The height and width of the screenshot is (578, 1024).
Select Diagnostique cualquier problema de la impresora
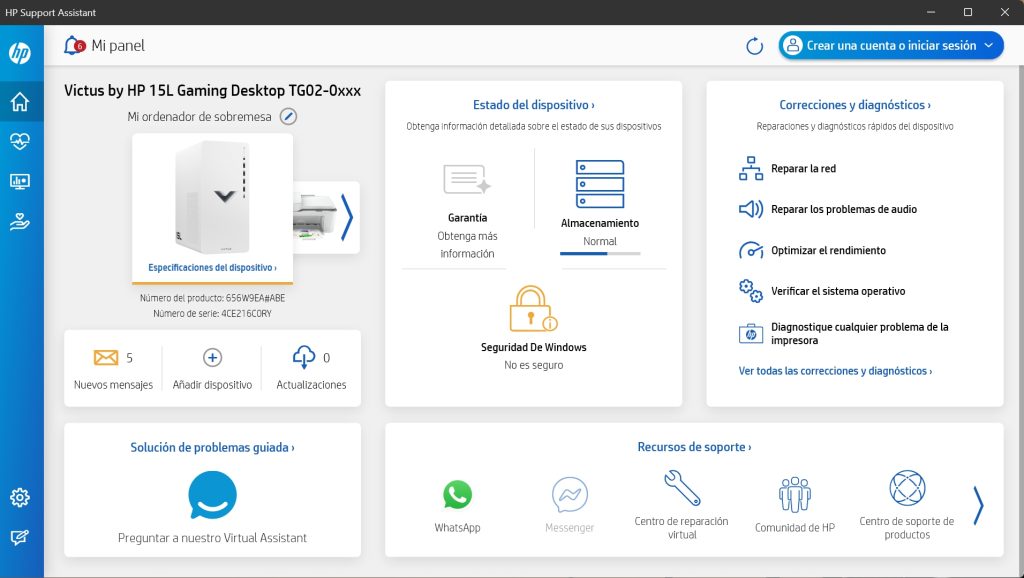843,334
